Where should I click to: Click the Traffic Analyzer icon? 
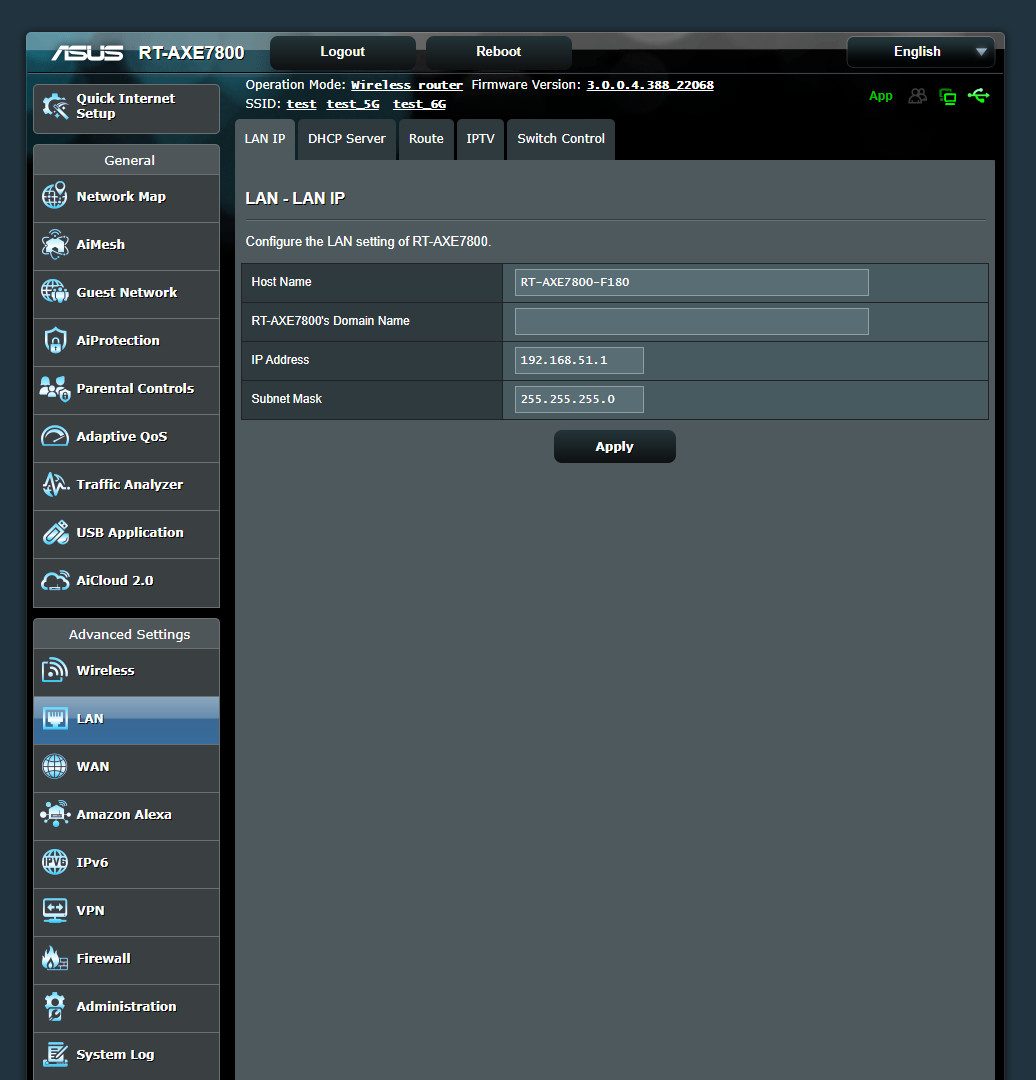[x=54, y=484]
